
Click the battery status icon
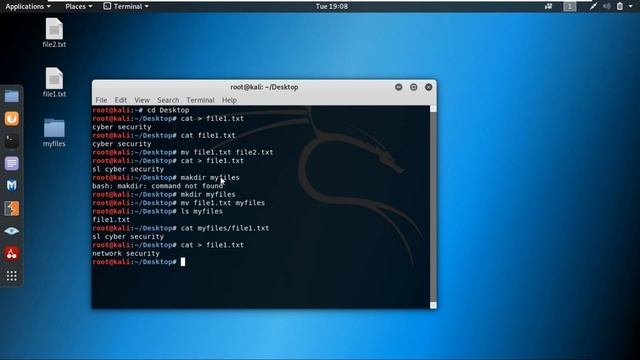click(x=620, y=6)
